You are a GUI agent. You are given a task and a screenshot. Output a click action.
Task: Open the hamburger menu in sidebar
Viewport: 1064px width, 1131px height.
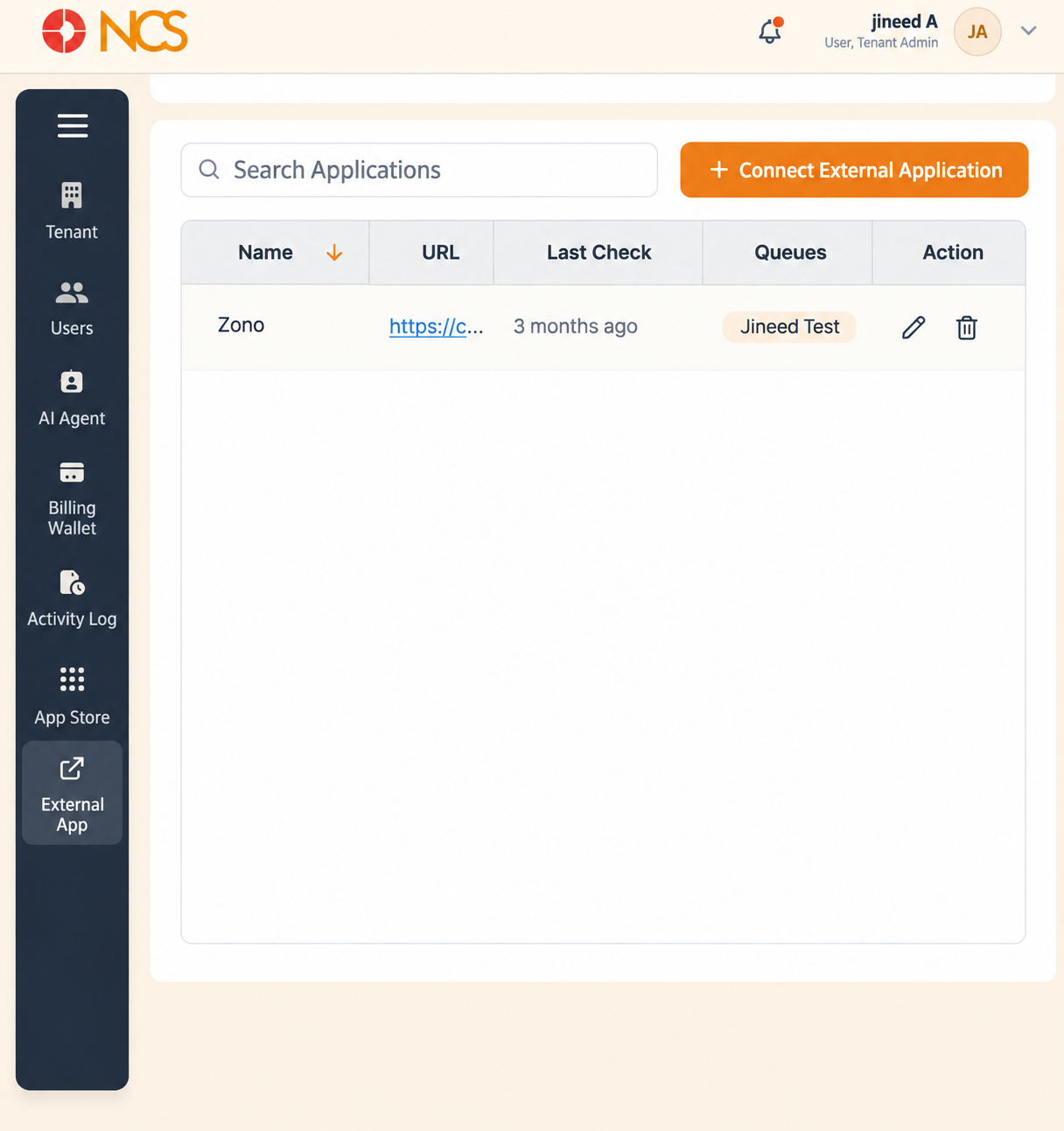point(73,126)
